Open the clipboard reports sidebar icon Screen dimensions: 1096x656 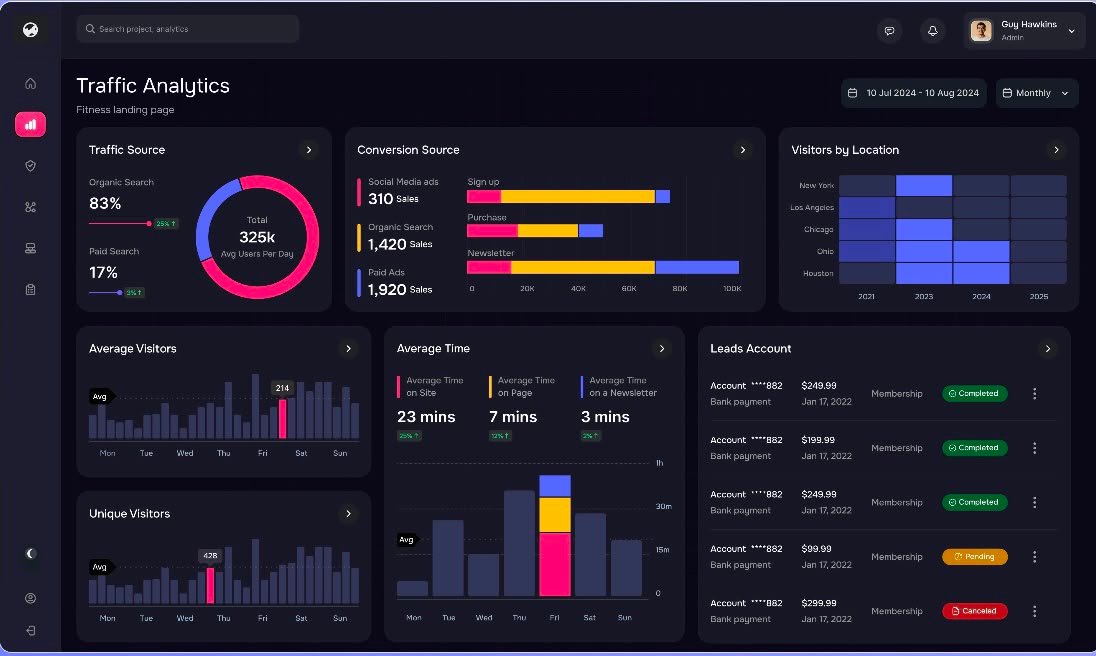click(30, 289)
